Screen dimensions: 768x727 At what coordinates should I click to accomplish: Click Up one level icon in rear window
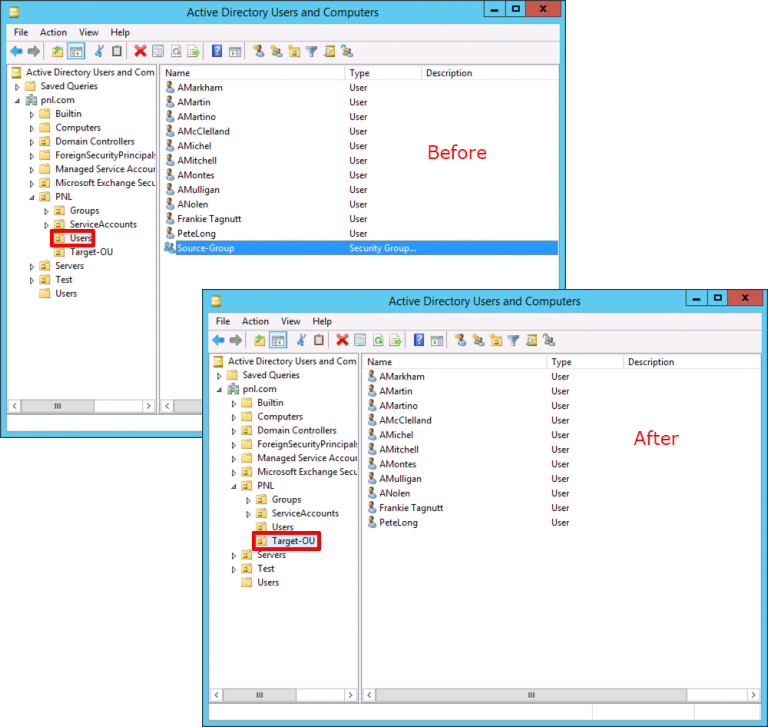click(57, 51)
